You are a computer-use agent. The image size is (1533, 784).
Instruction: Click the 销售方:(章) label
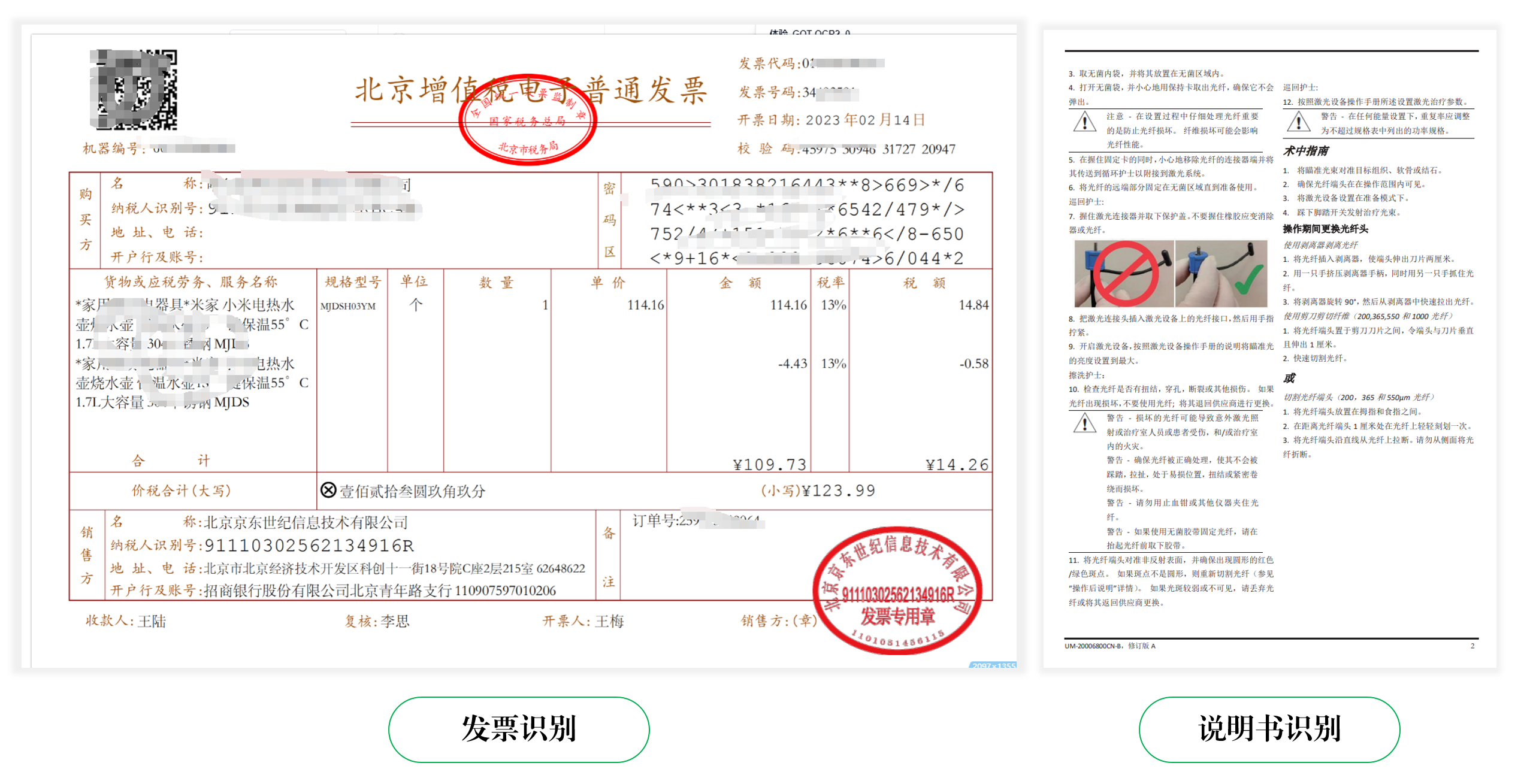(x=778, y=620)
